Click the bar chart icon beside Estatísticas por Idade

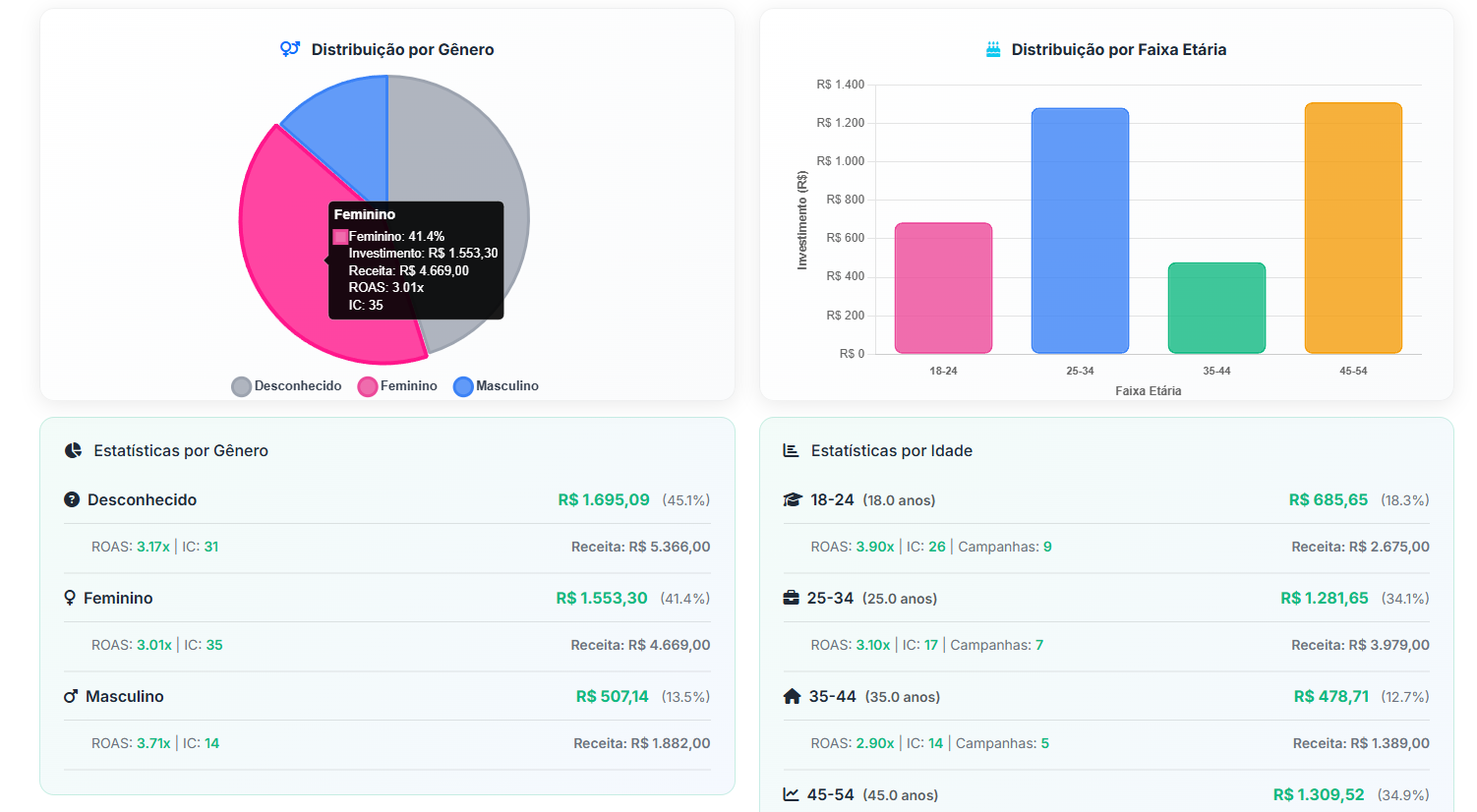(x=791, y=450)
